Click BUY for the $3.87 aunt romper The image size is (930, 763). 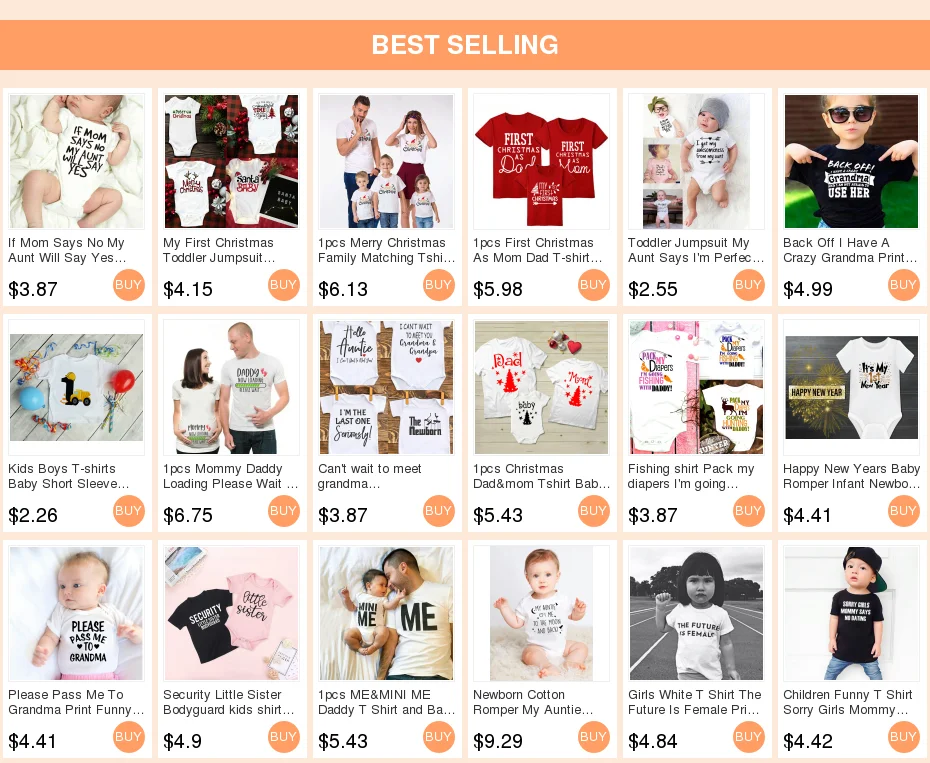coord(129,285)
